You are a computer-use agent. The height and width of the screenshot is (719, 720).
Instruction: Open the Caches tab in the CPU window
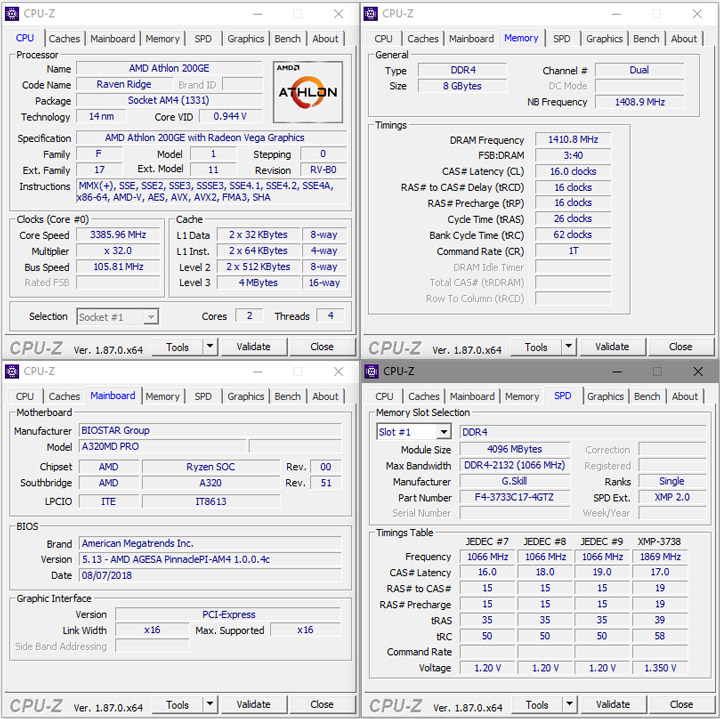[64, 39]
